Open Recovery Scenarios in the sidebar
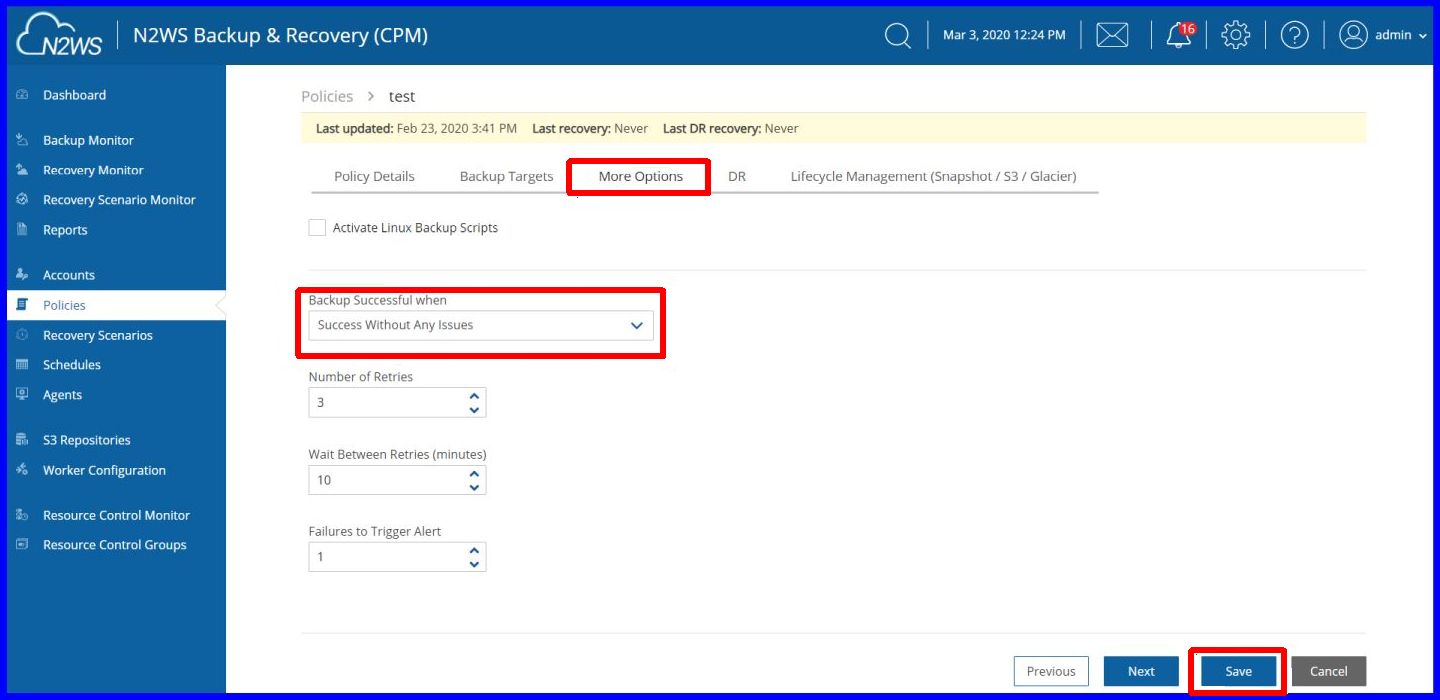 pyautogui.click(x=98, y=335)
